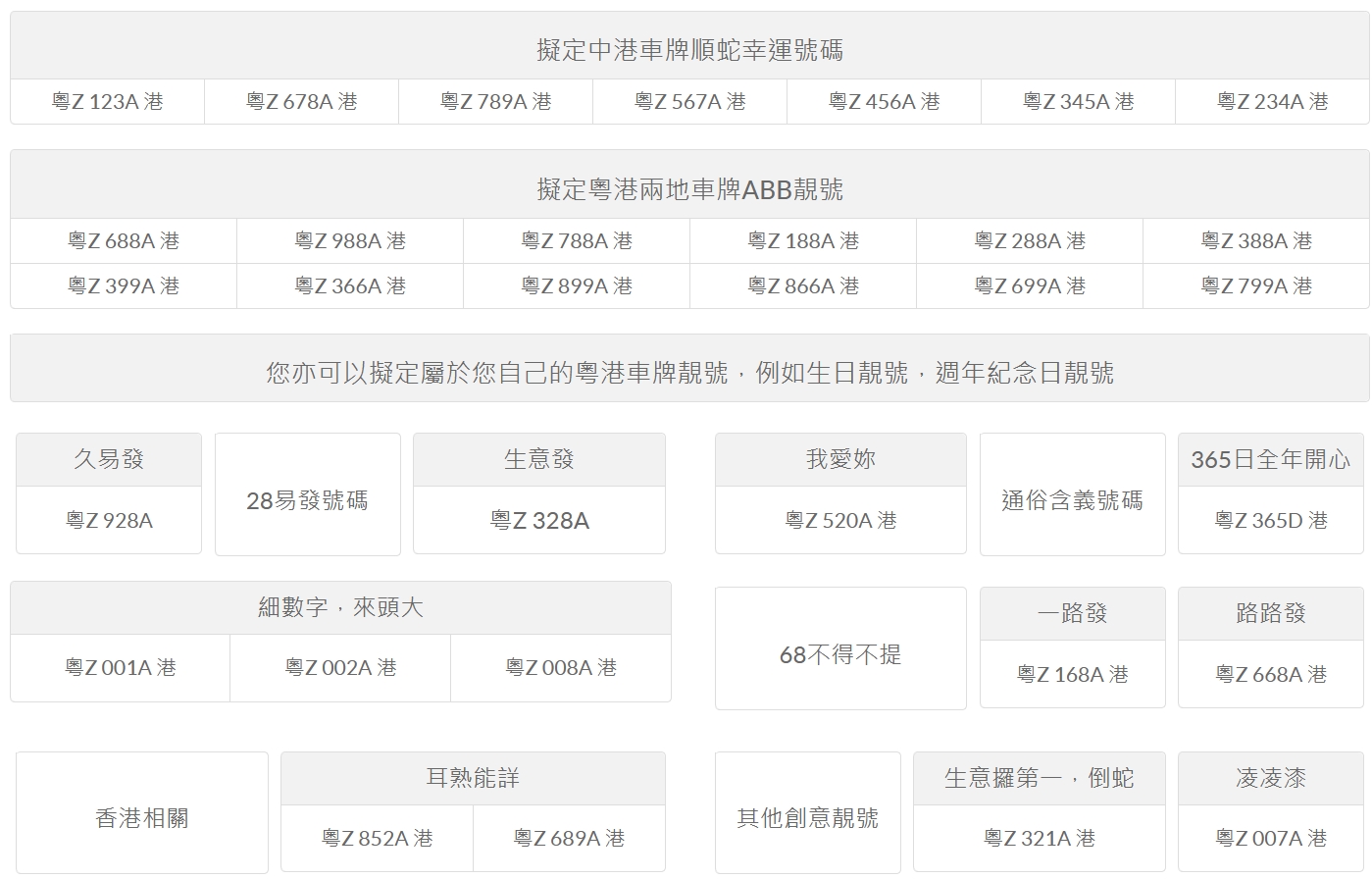The width and height of the screenshot is (1372, 879).
Task: Choose the 粵Z 520A 港 plate
Action: [x=840, y=521]
